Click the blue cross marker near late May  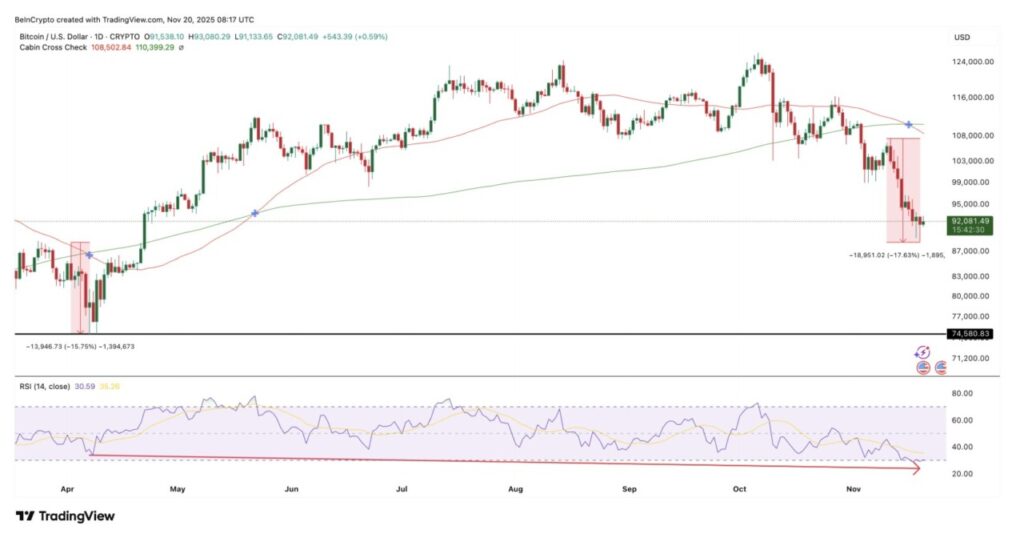[256, 213]
